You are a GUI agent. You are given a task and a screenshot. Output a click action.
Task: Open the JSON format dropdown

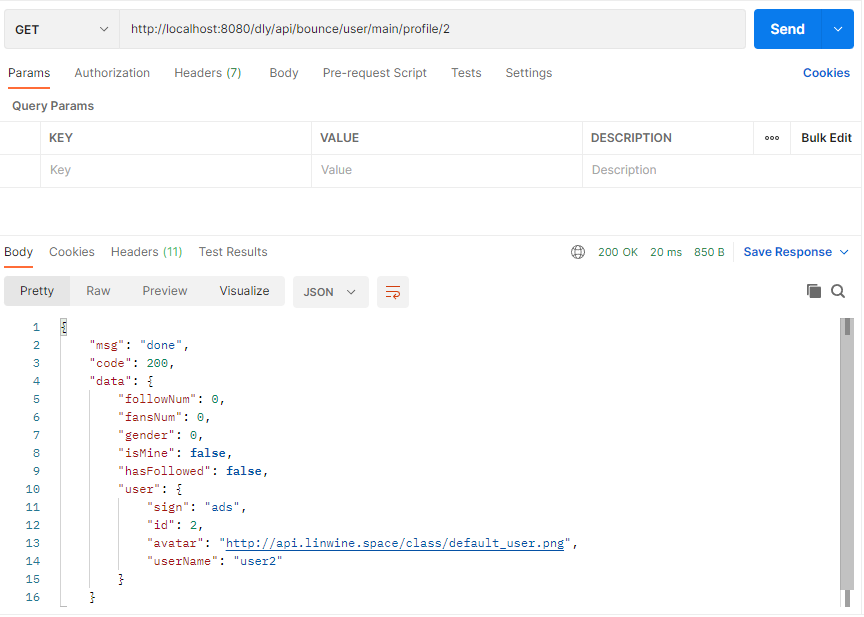330,292
